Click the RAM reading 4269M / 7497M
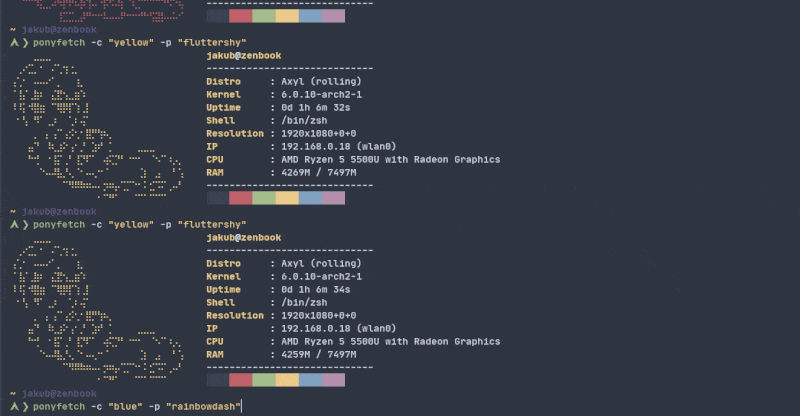Viewport: 800px width, 416px height. (x=319, y=173)
